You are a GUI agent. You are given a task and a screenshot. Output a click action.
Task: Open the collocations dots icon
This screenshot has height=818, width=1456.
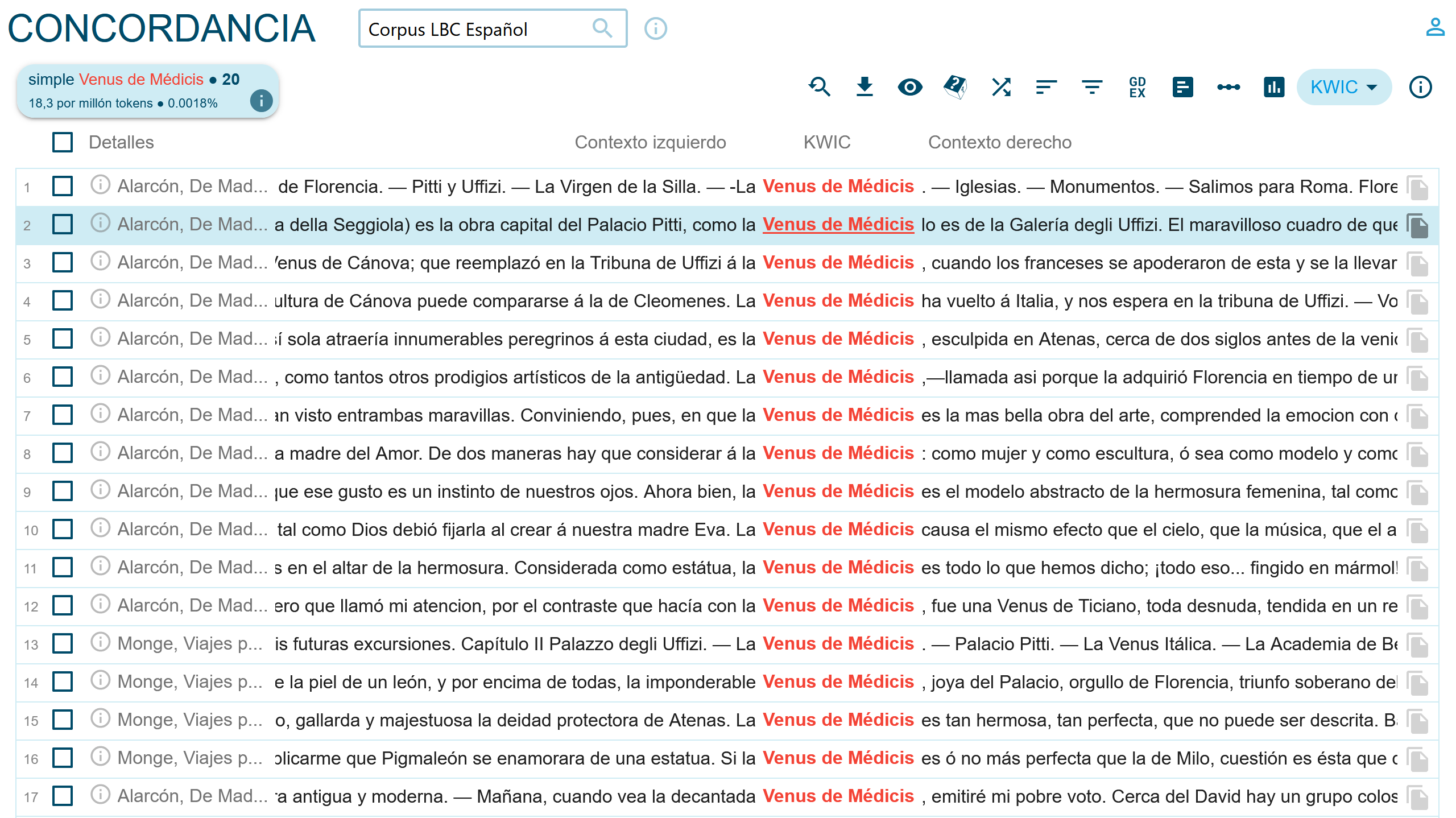1228,87
